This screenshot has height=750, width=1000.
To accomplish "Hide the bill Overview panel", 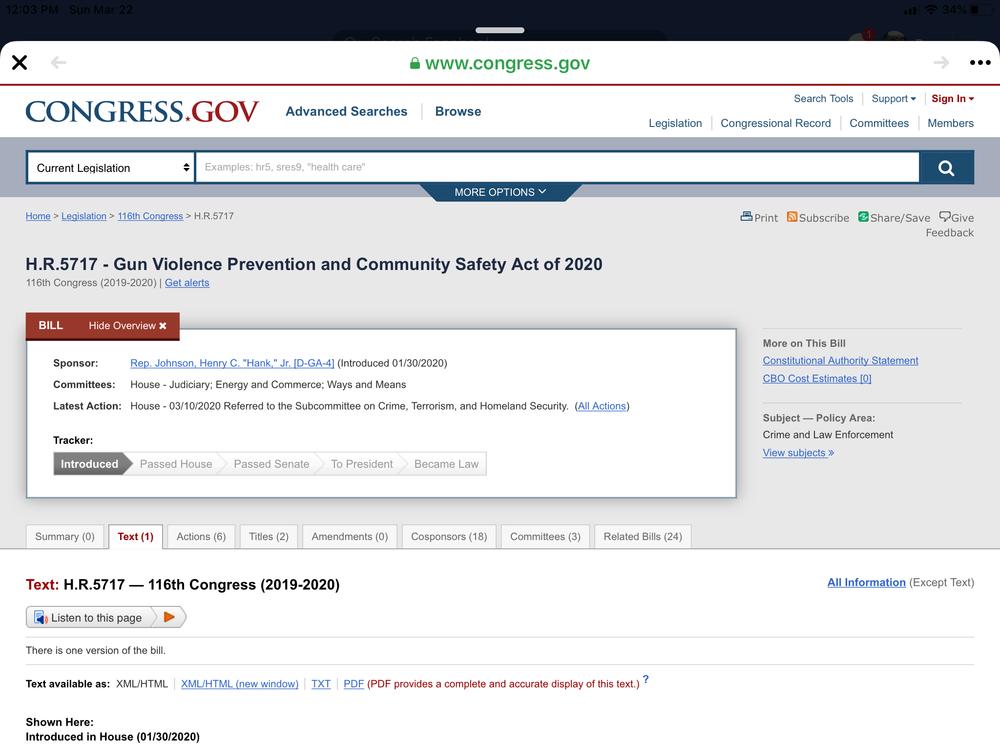I will point(127,326).
